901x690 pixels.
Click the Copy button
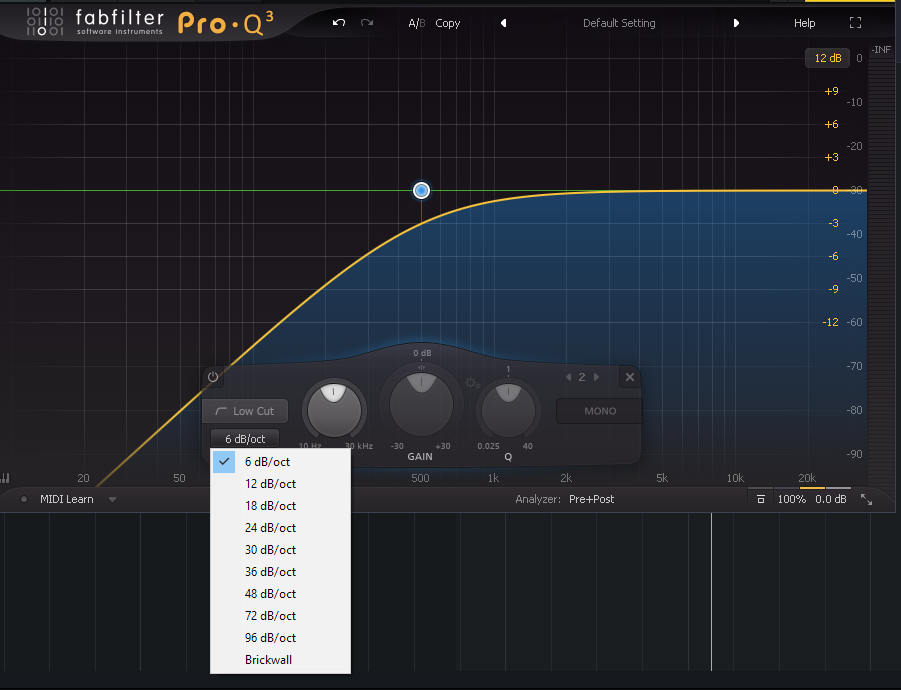click(x=448, y=24)
